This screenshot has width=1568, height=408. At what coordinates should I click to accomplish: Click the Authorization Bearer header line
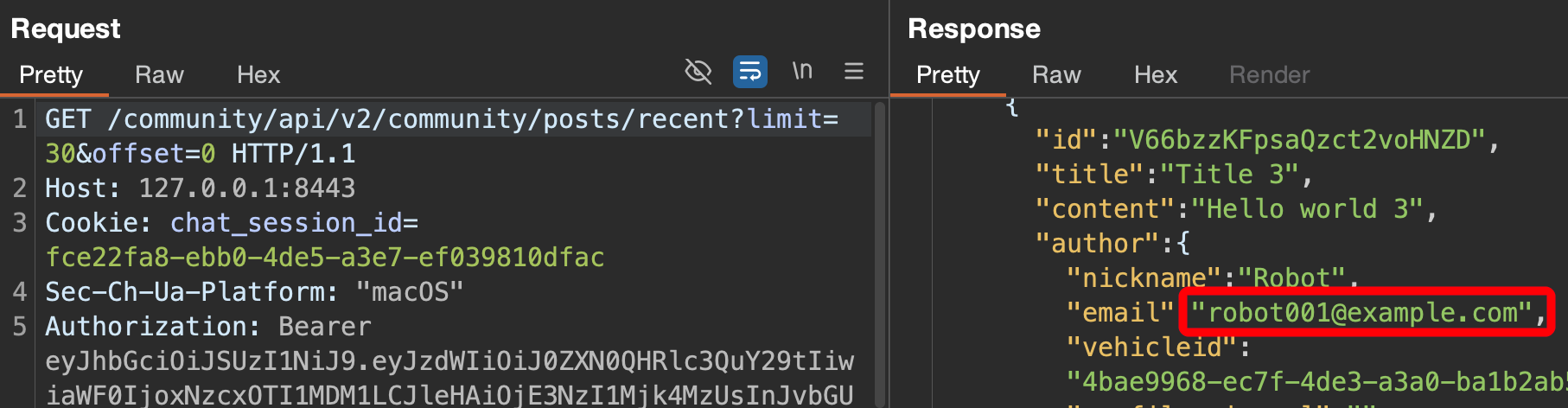click(207, 327)
